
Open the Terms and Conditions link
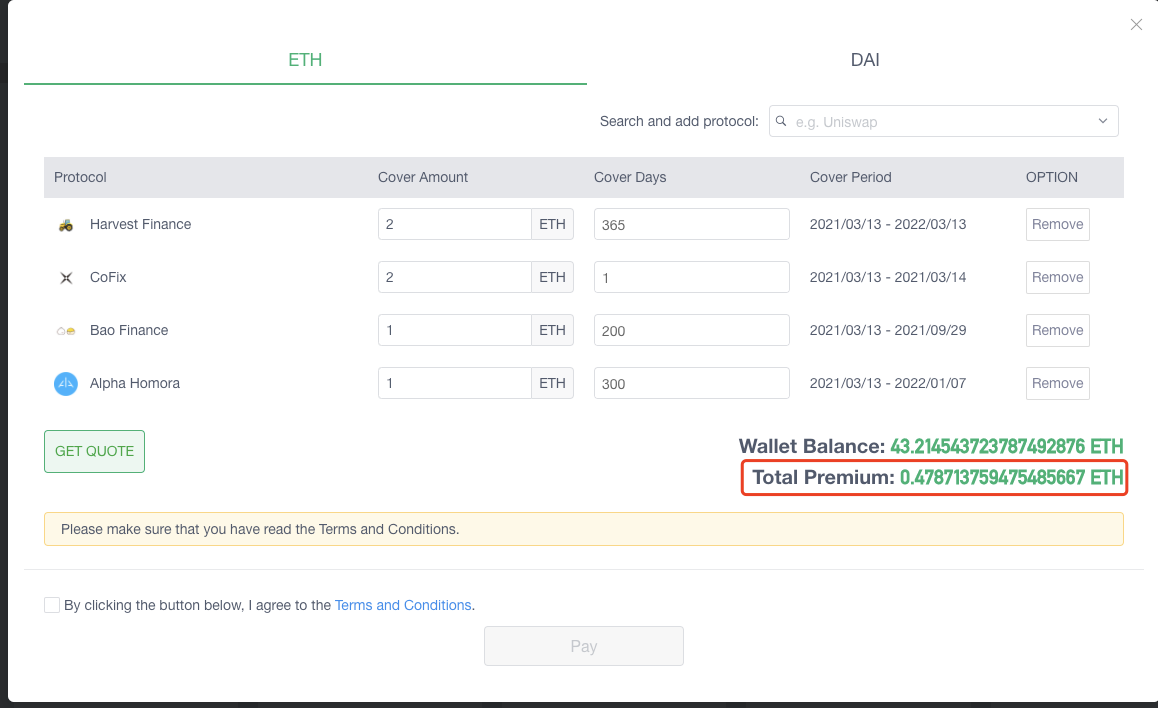click(x=402, y=605)
